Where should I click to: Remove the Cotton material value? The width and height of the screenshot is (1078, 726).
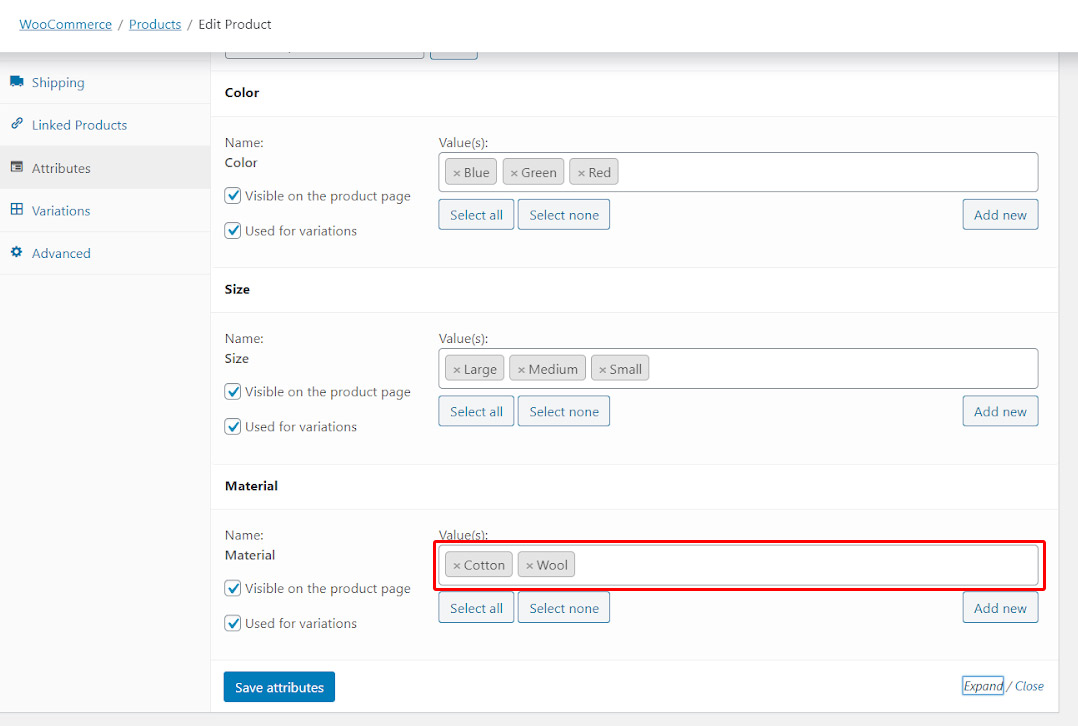[x=456, y=566]
